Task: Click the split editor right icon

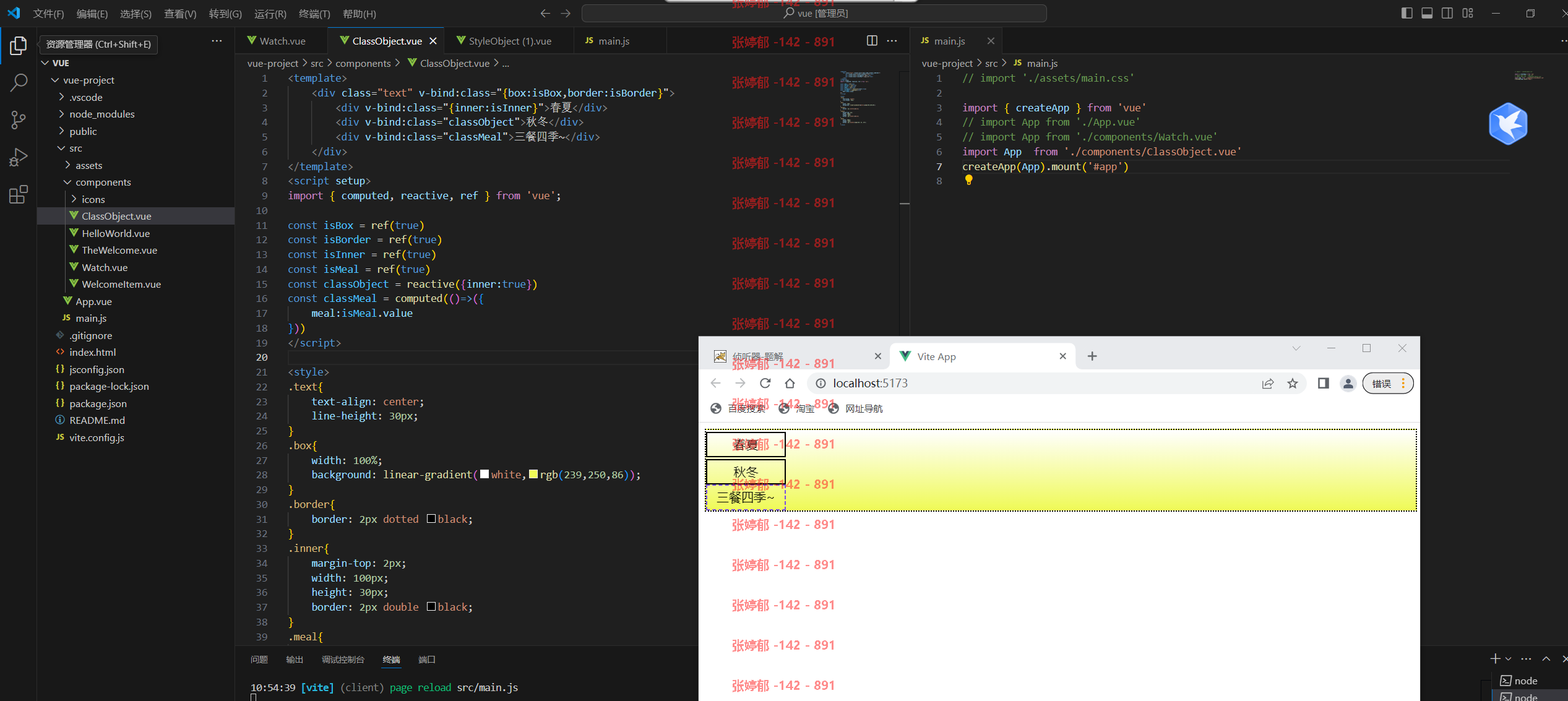Action: (872, 41)
